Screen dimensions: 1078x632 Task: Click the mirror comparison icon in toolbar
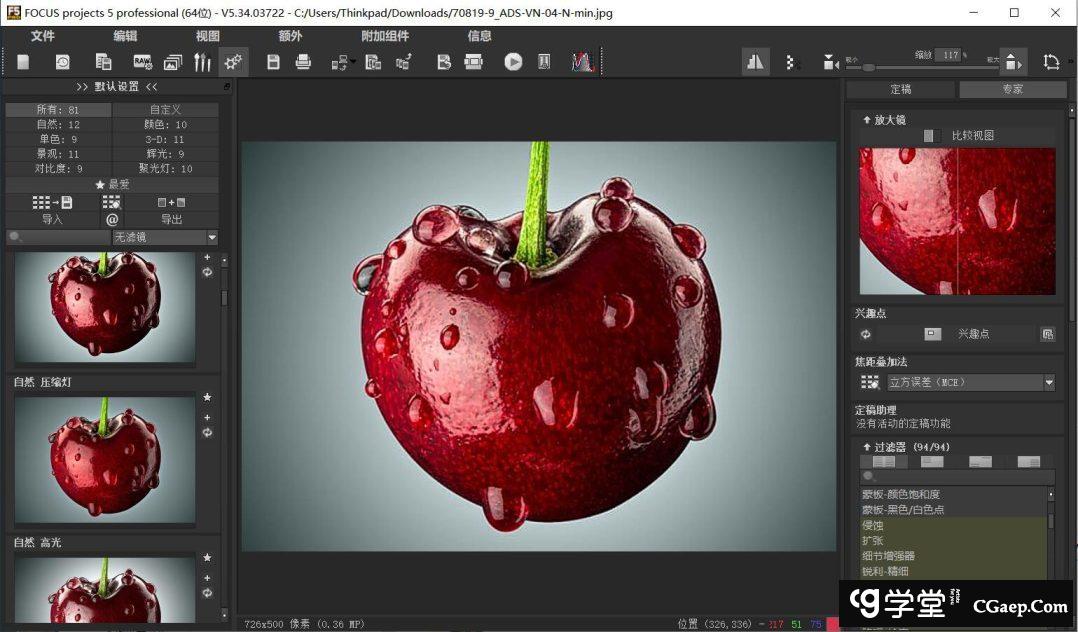pos(755,62)
